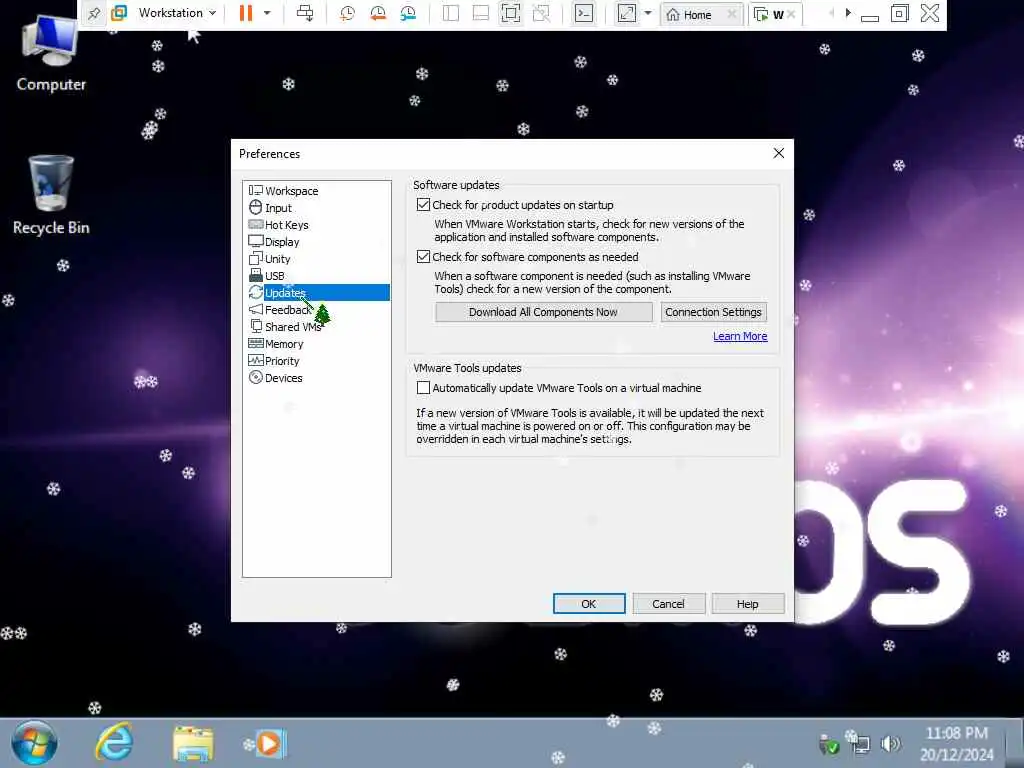Click the VMware Workstation logo icon
The width and height of the screenshot is (1024, 768).
point(119,13)
